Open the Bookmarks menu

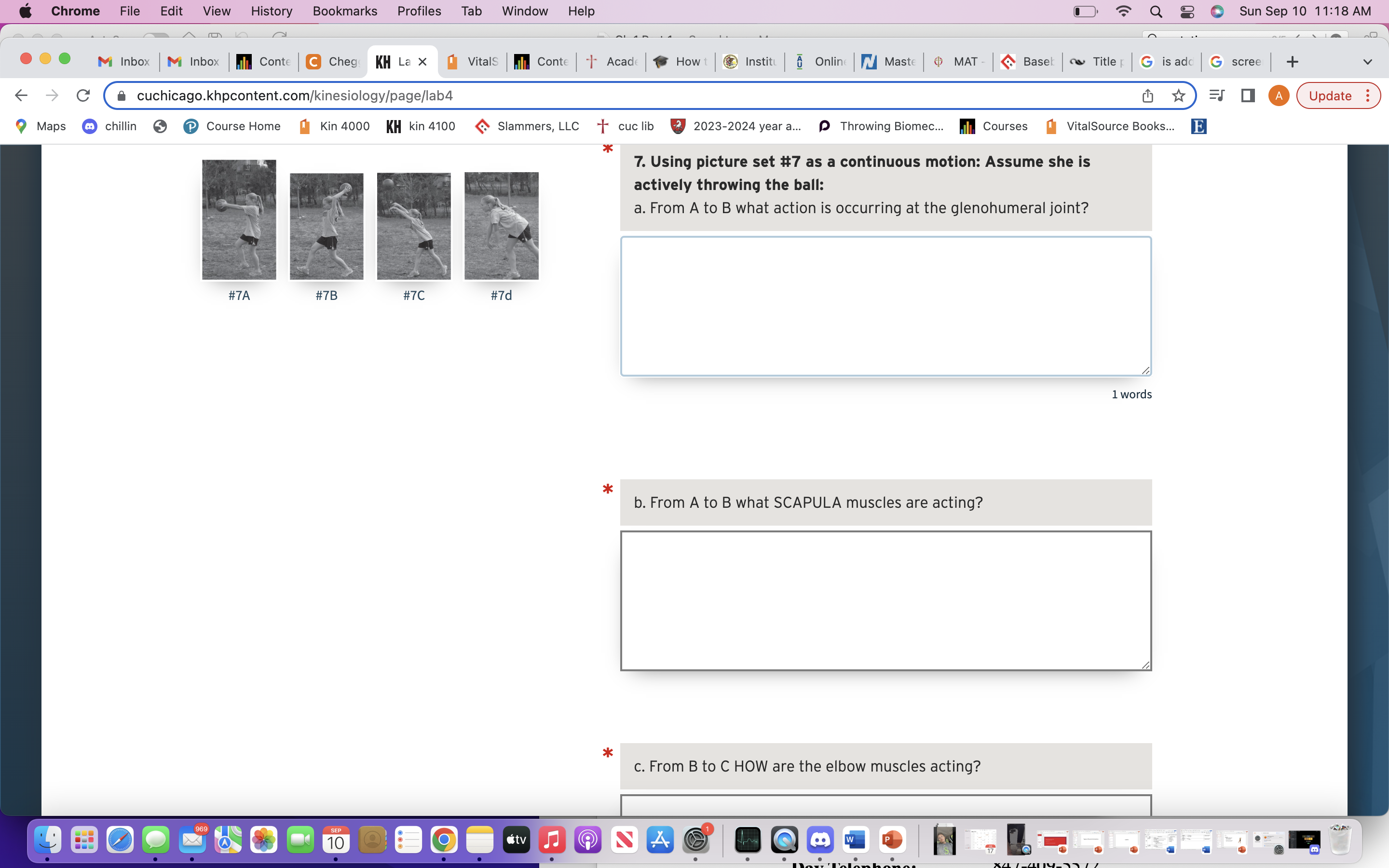(344, 11)
